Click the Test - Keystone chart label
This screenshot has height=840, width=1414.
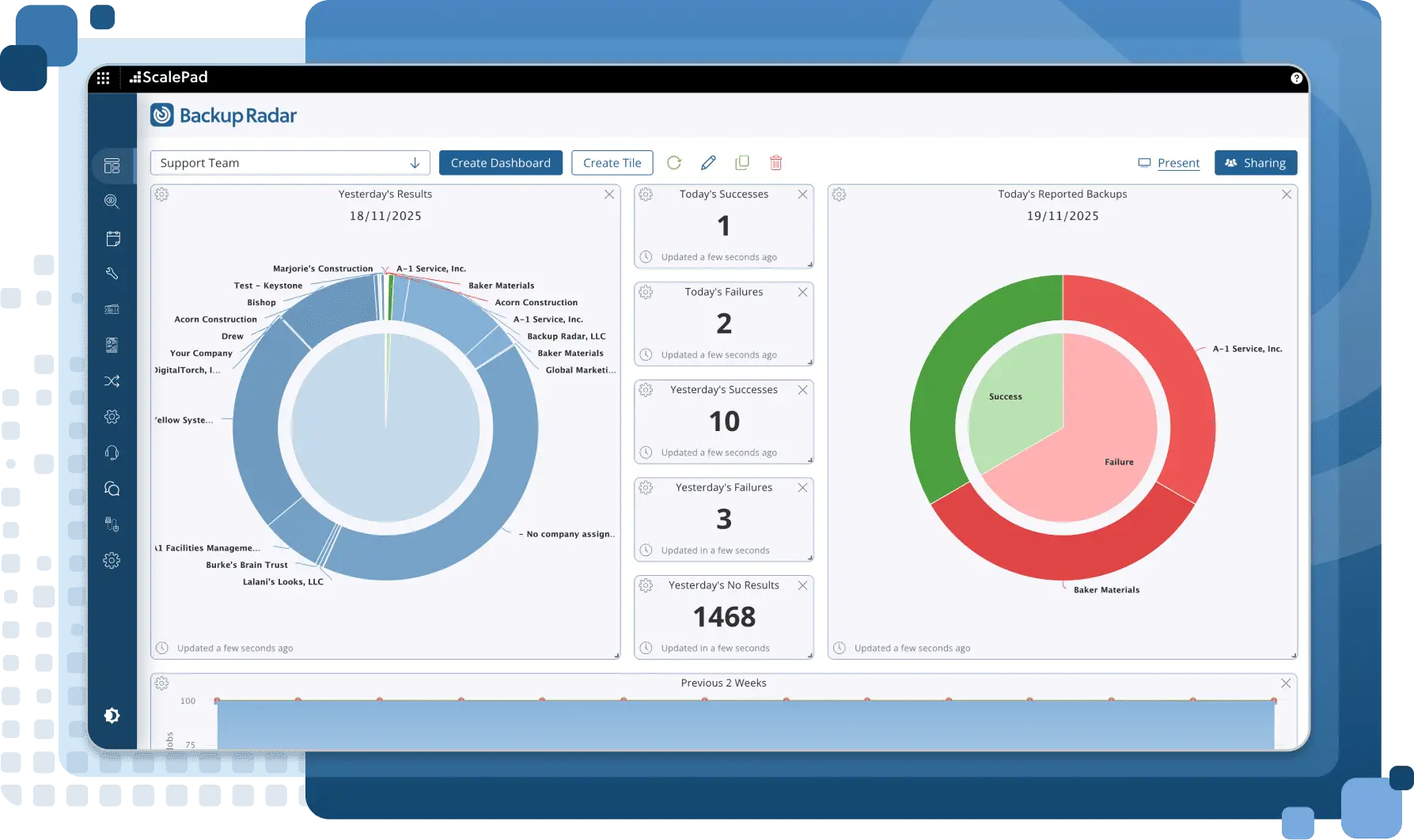tap(268, 286)
